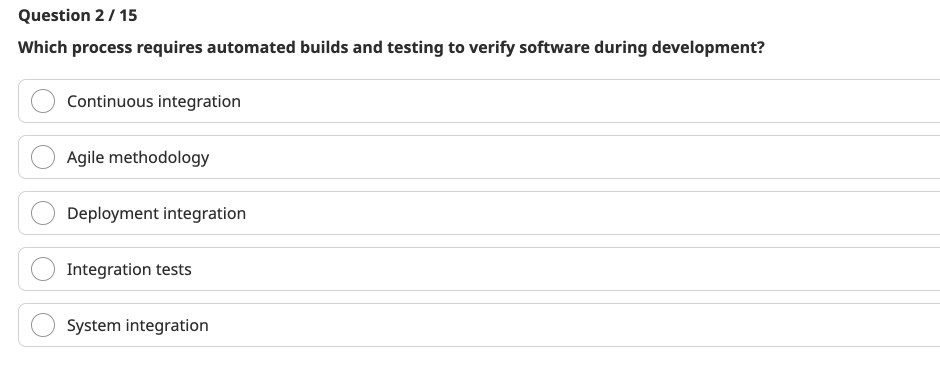Select the Agile methodology radio button
Image resolution: width=940 pixels, height=375 pixels.
click(x=43, y=157)
